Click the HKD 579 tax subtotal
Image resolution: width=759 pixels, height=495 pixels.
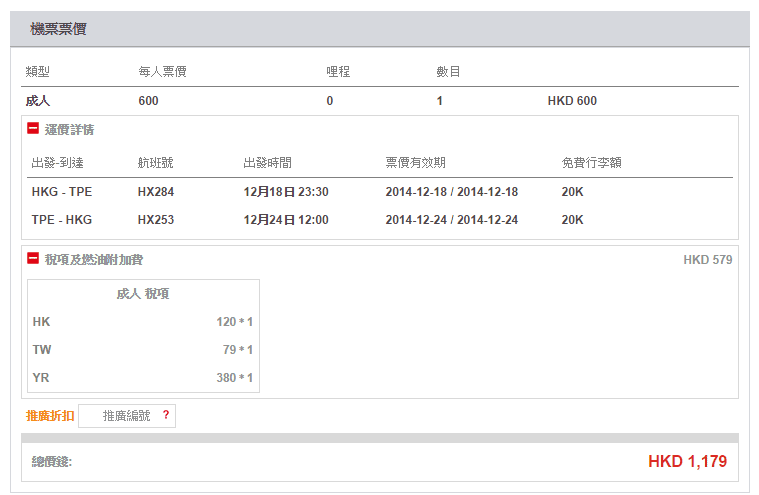[708, 260]
